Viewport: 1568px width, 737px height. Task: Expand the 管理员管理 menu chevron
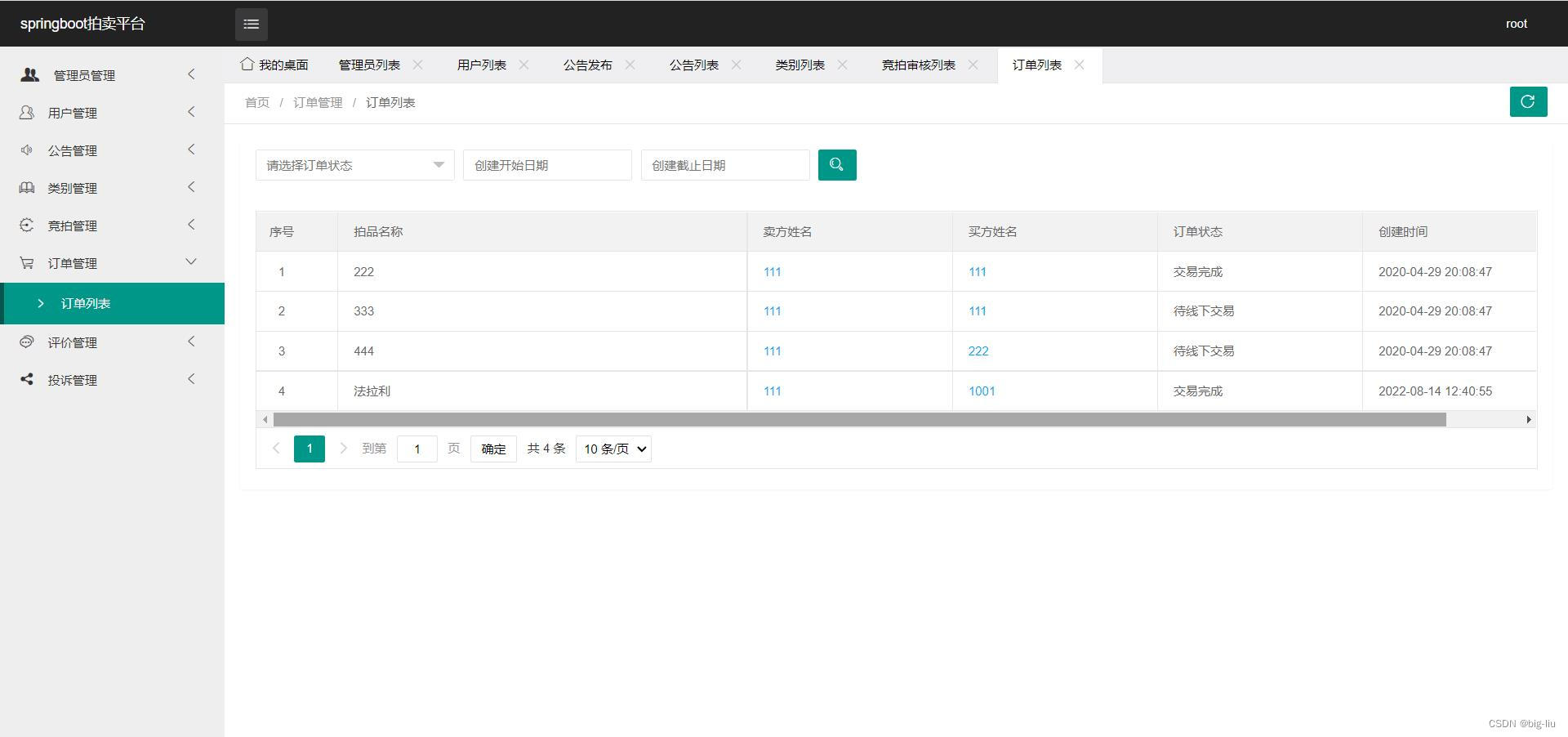click(191, 74)
